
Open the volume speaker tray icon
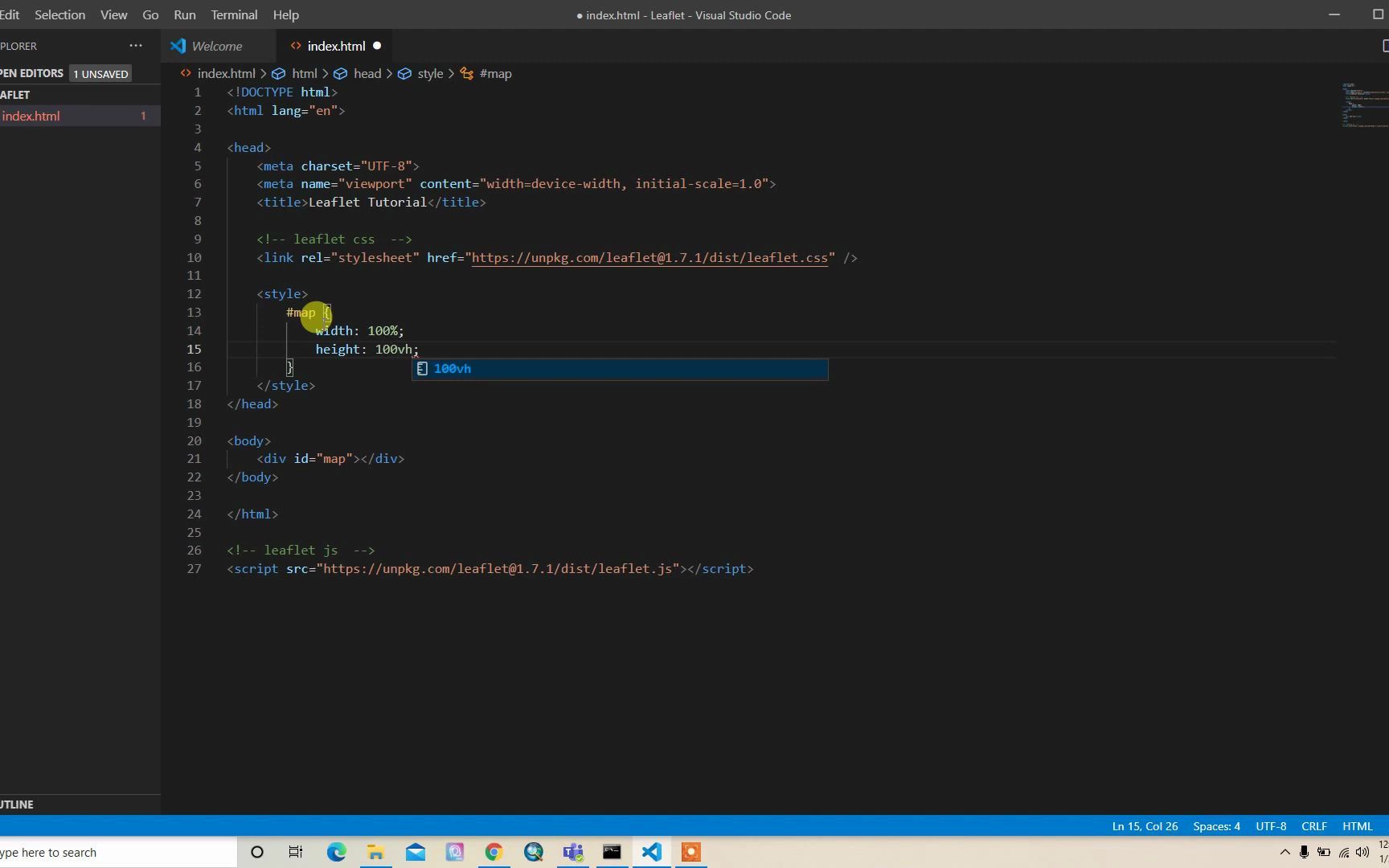tap(1362, 853)
